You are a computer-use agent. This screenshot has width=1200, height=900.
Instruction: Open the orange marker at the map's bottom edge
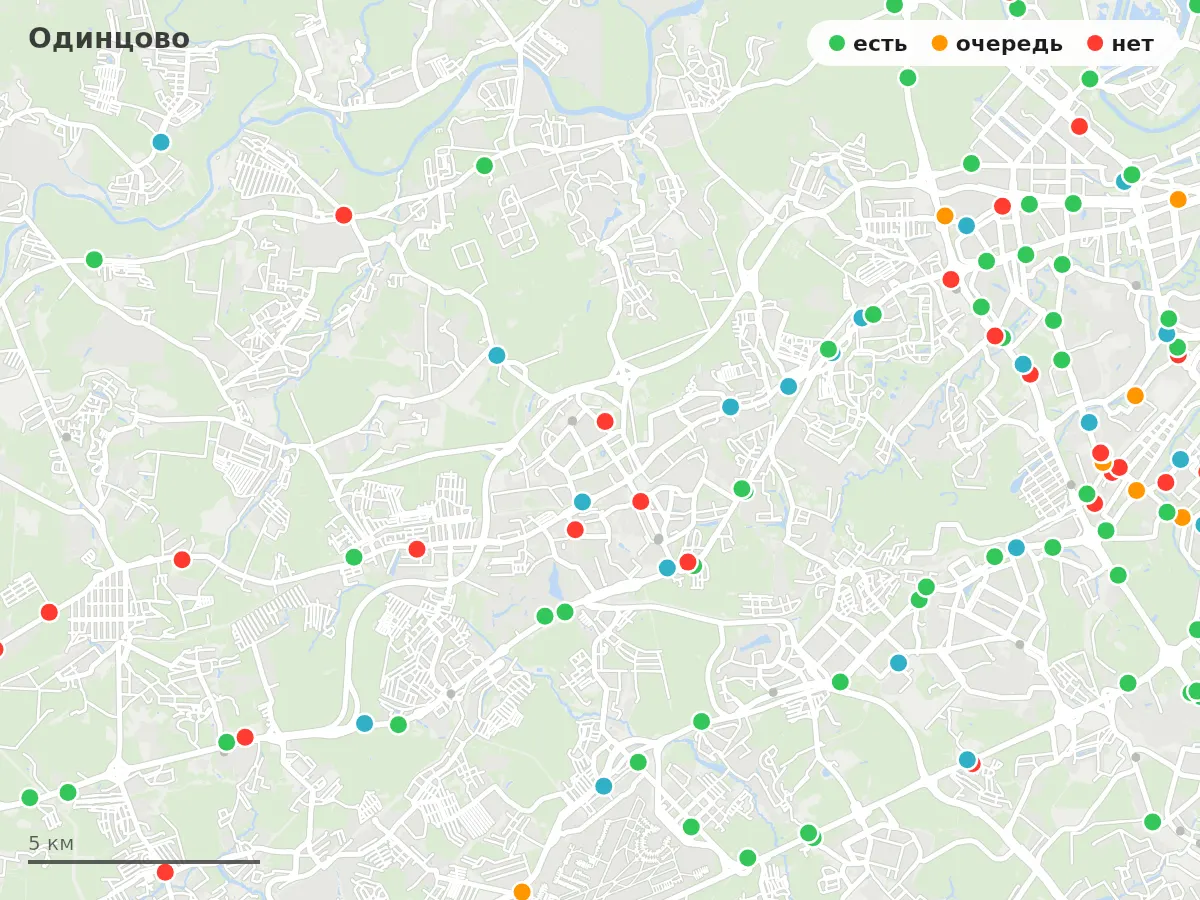tap(522, 891)
